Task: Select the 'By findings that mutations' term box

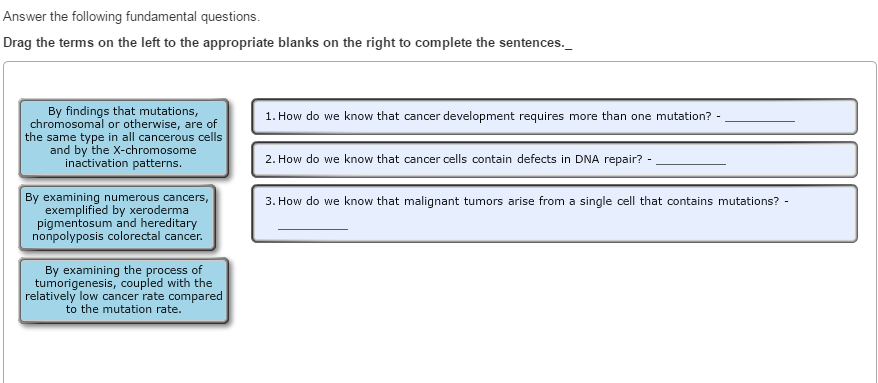Action: (124, 138)
